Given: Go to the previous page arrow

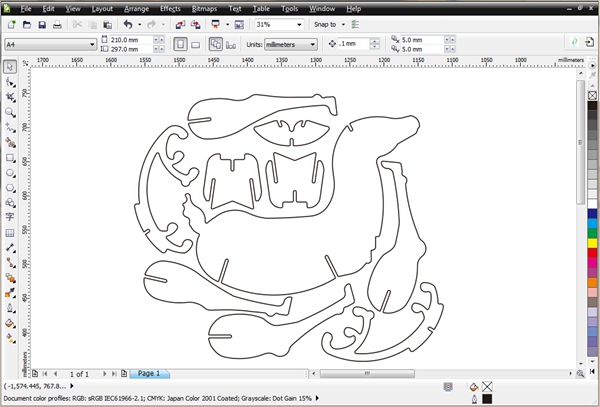Looking at the screenshot, I should pos(55,374).
